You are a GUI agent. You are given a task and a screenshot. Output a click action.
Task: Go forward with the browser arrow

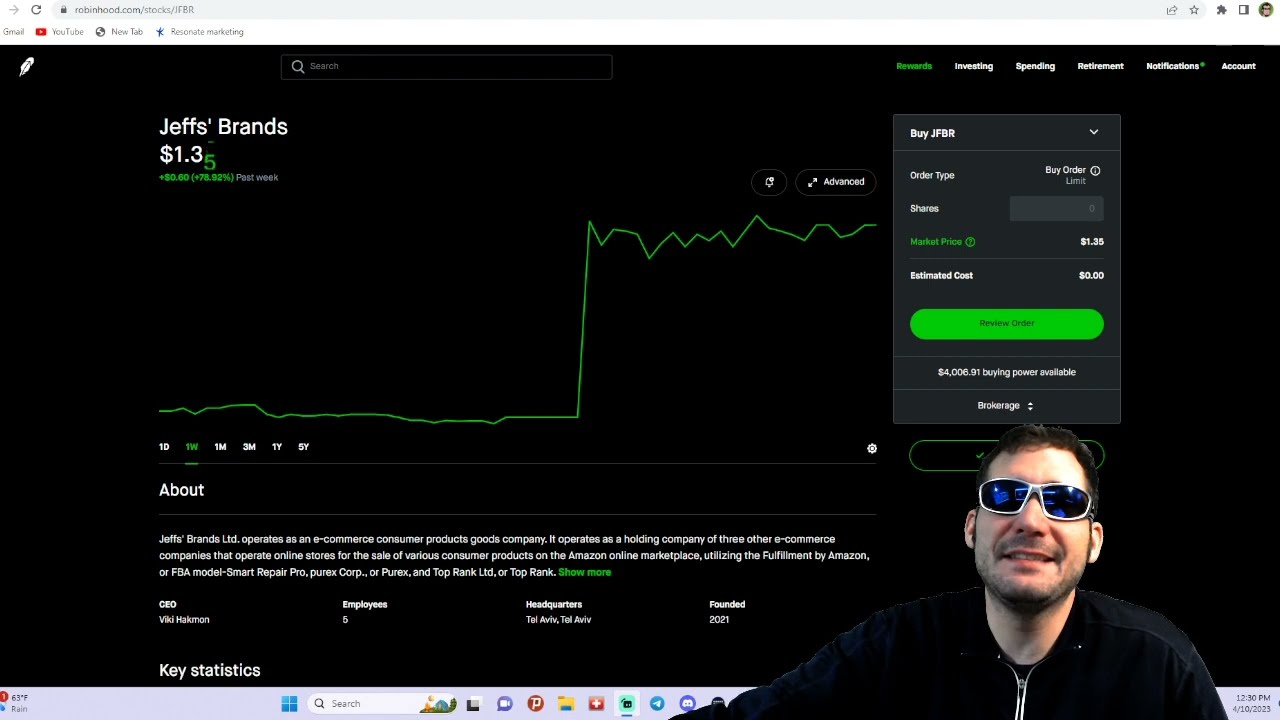point(13,9)
